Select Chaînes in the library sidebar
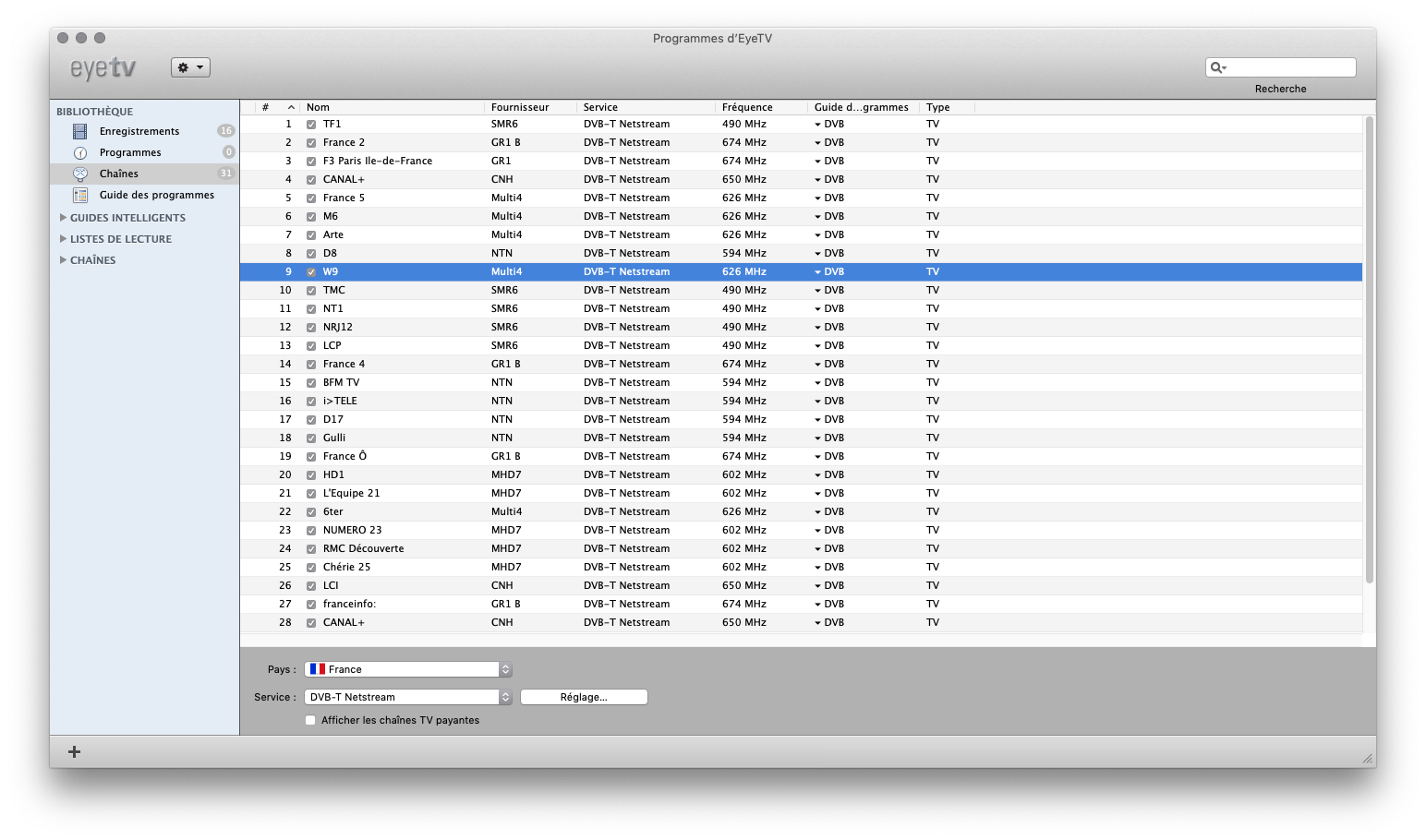The height and width of the screenshot is (840, 1426). [x=144, y=174]
